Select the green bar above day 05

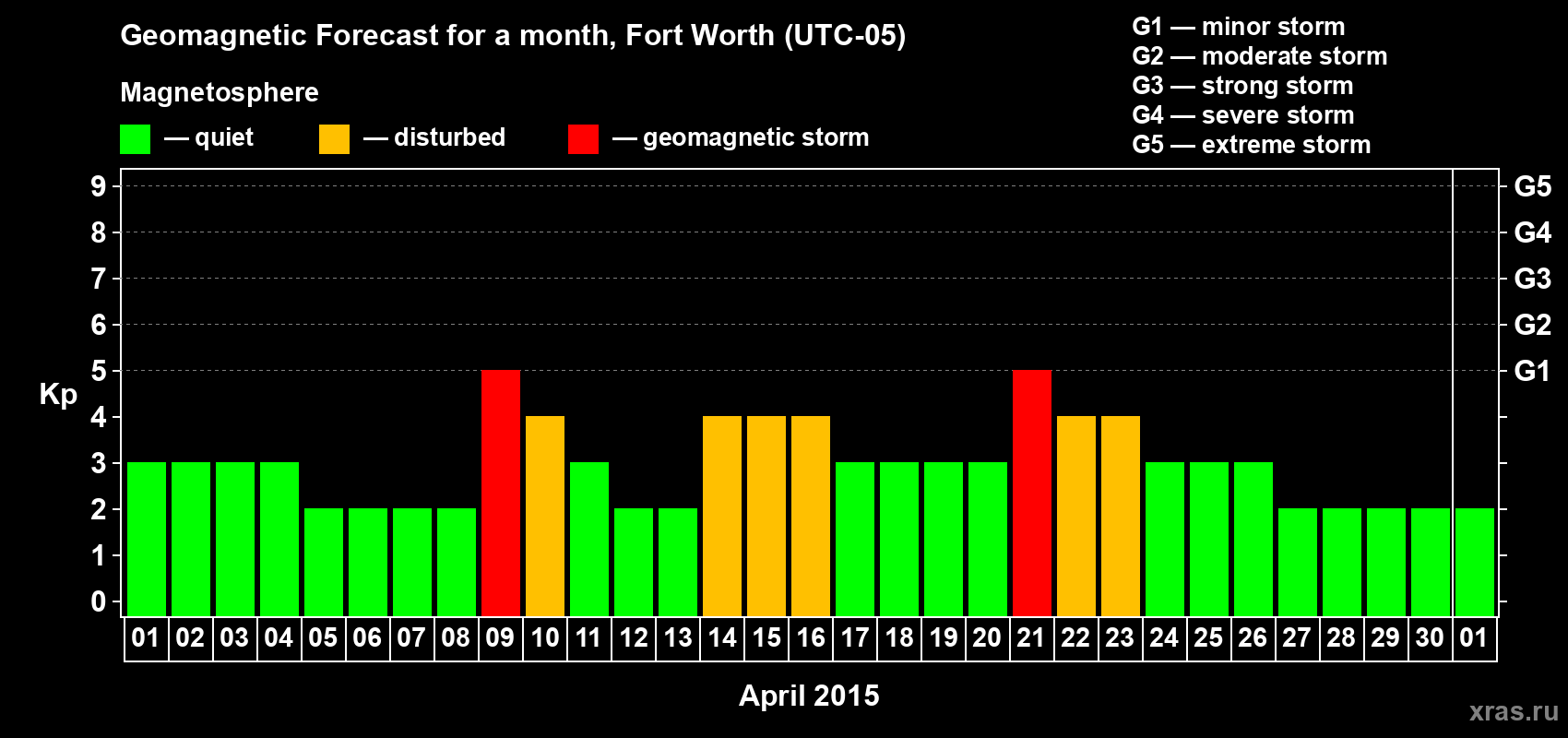pos(324,563)
